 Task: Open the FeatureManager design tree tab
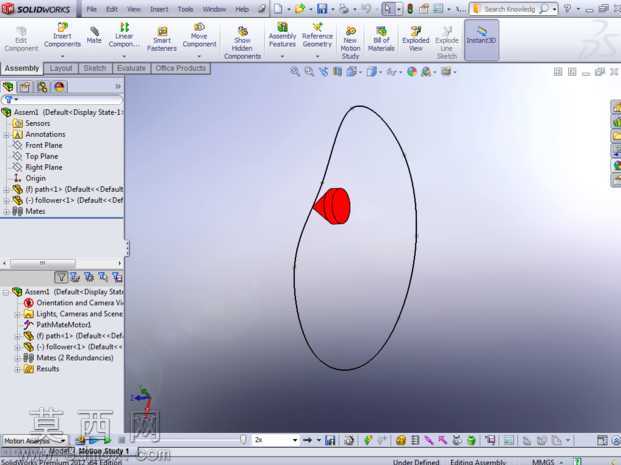[x=8, y=87]
